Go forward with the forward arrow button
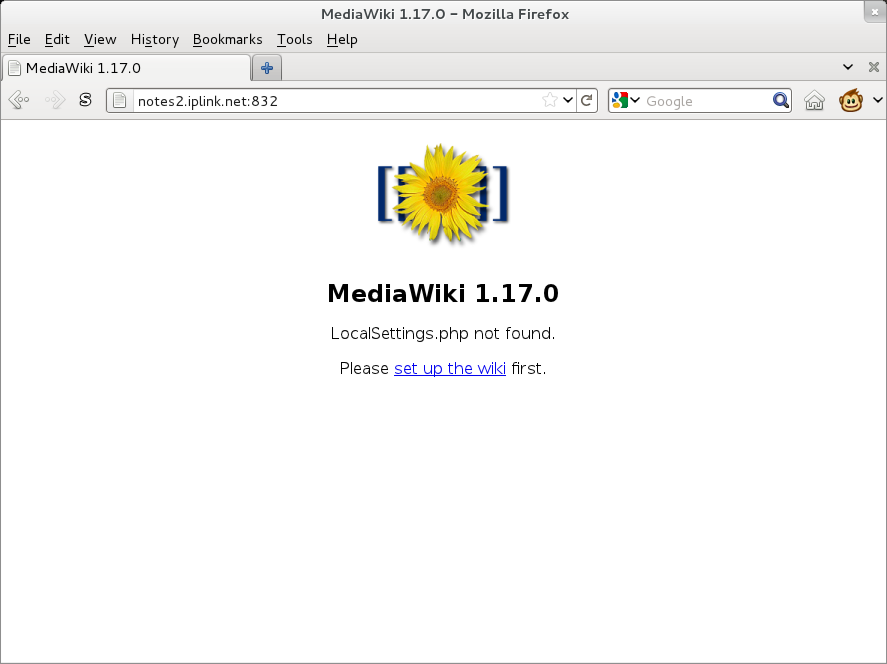Image resolution: width=887 pixels, height=664 pixels. coord(55,101)
